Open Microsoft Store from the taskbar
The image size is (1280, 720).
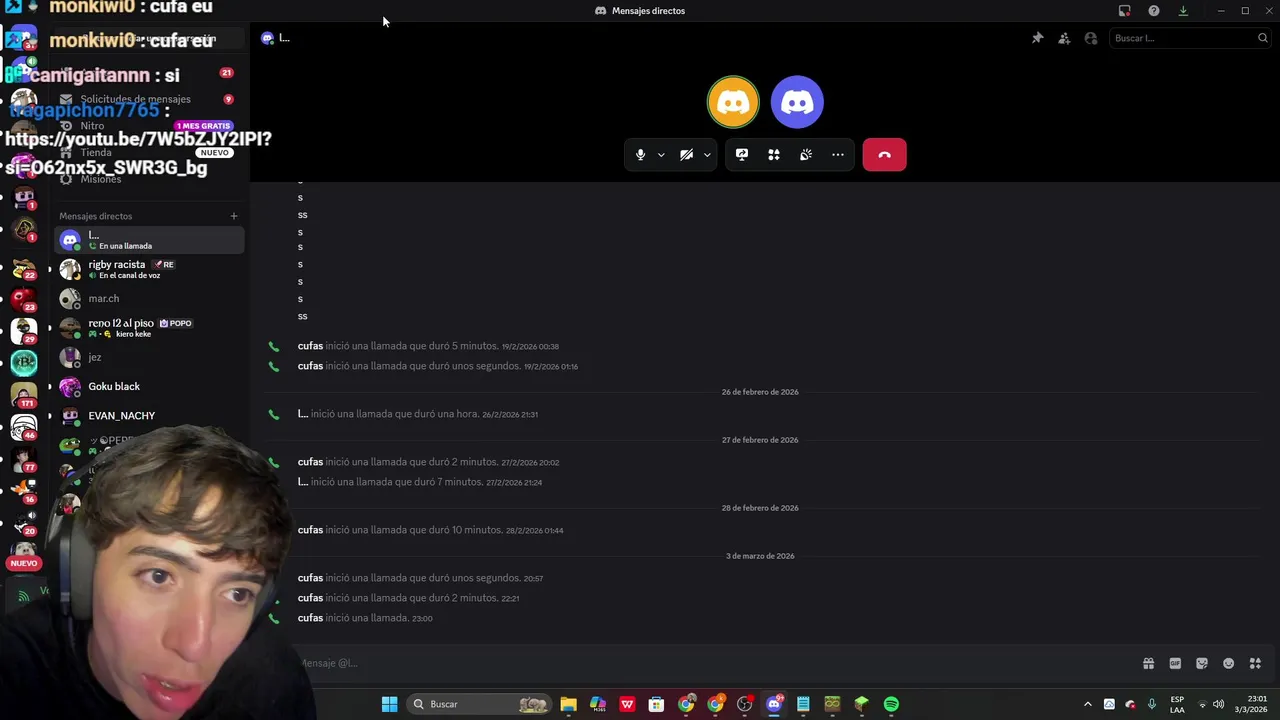(656, 704)
